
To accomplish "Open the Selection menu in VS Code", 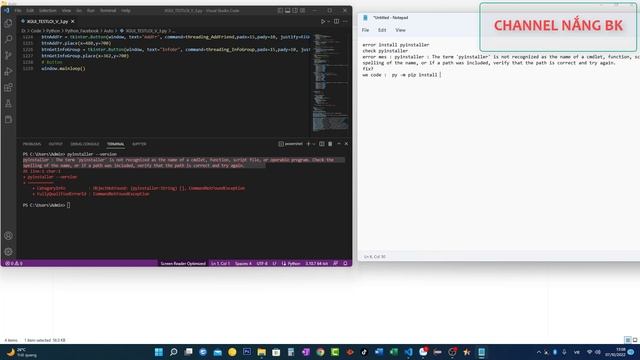I will 48,11.
